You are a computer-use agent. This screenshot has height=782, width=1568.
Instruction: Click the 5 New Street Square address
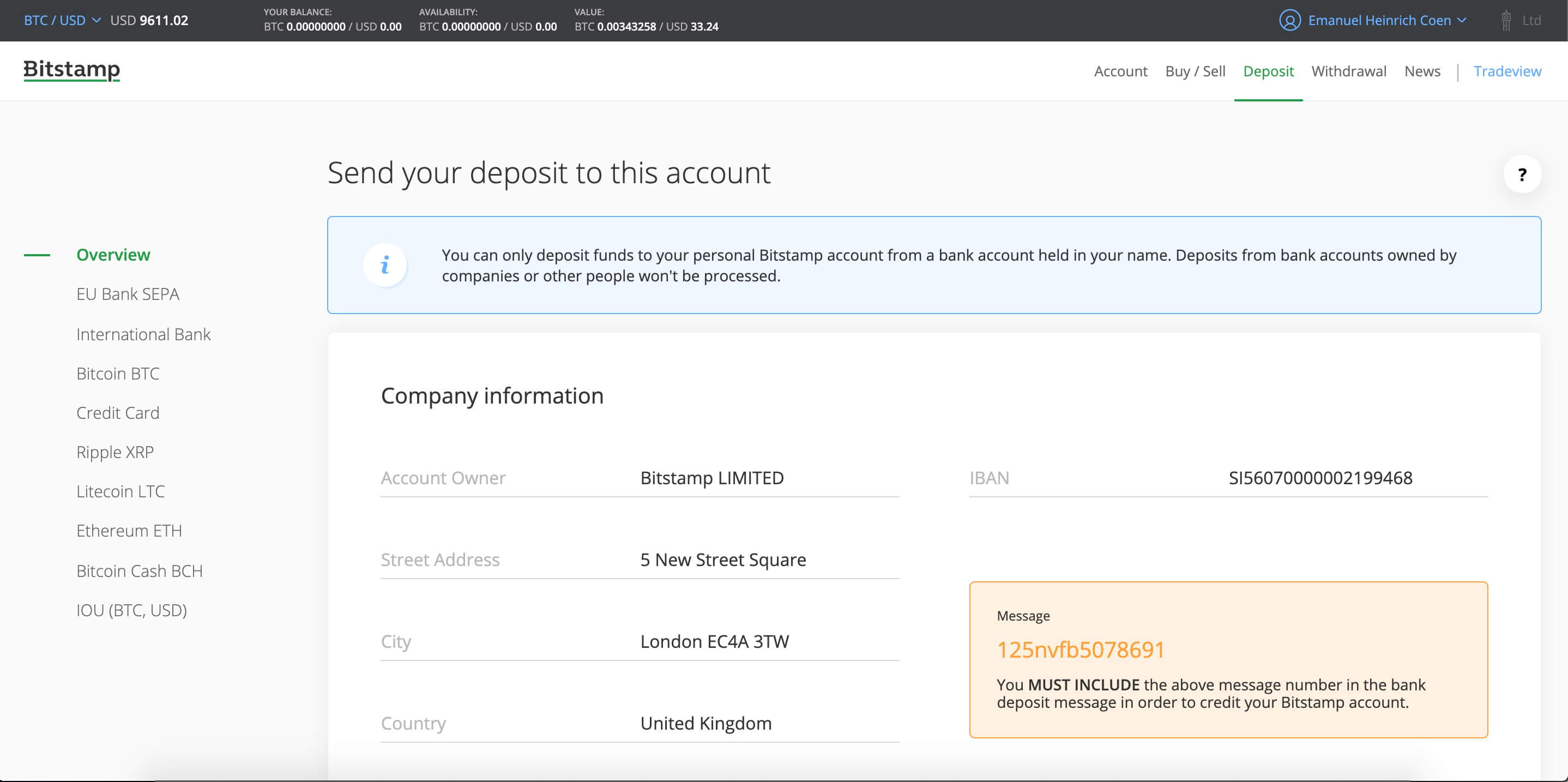pyautogui.click(x=723, y=560)
